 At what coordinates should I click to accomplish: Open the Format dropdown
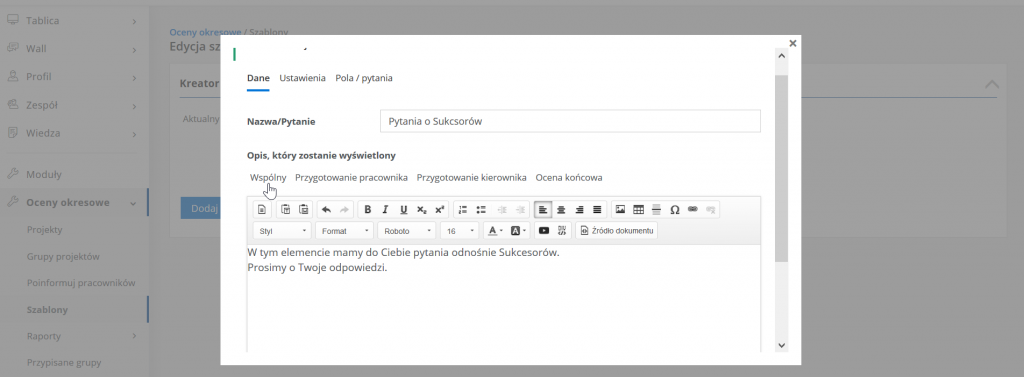coord(345,231)
